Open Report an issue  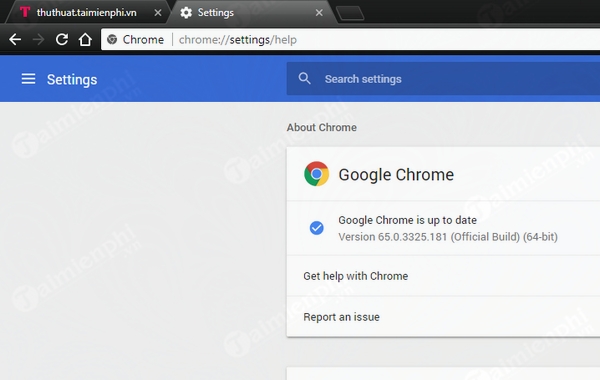tap(443, 317)
